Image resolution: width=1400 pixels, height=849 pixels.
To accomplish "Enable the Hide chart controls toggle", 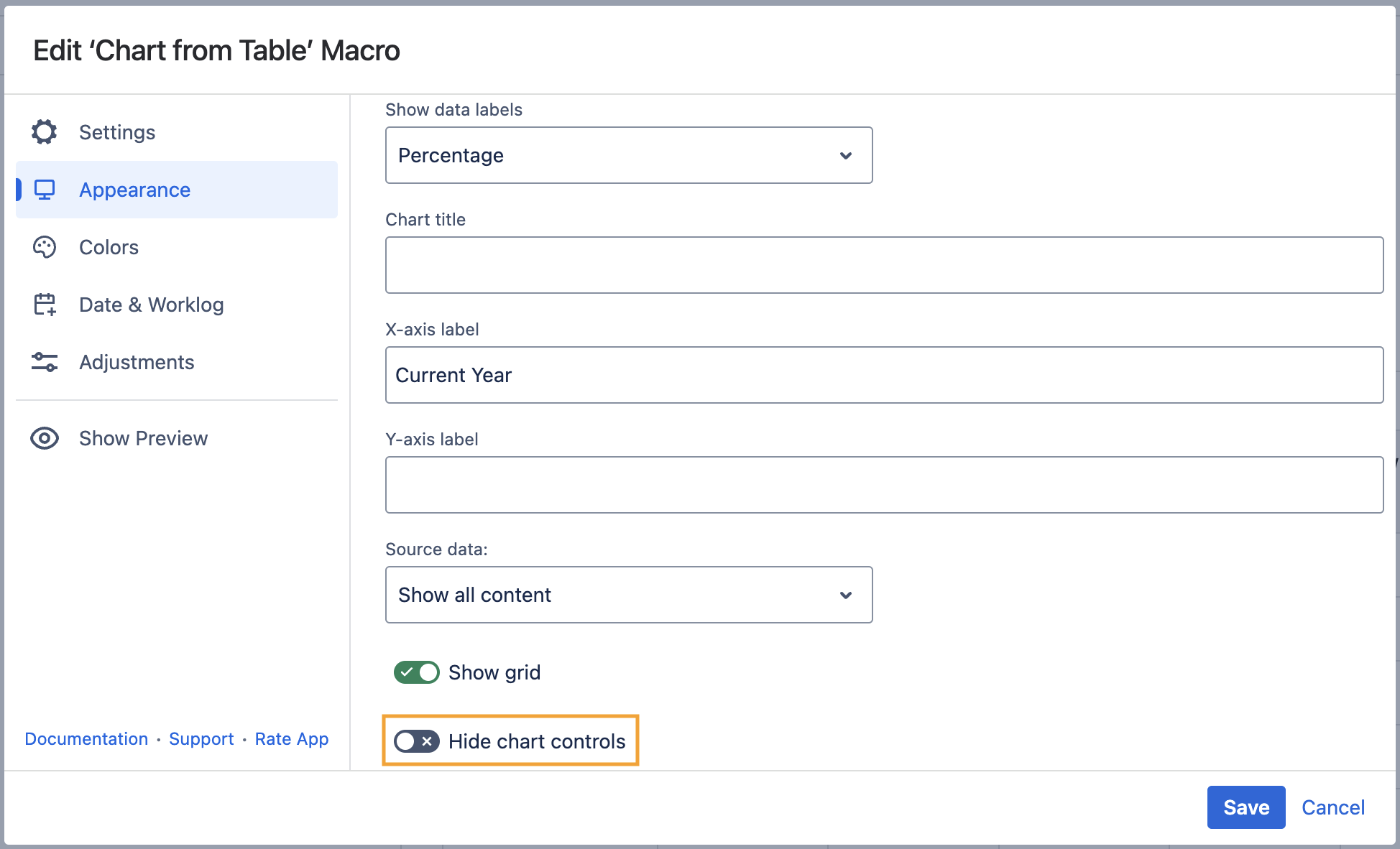I will [417, 741].
